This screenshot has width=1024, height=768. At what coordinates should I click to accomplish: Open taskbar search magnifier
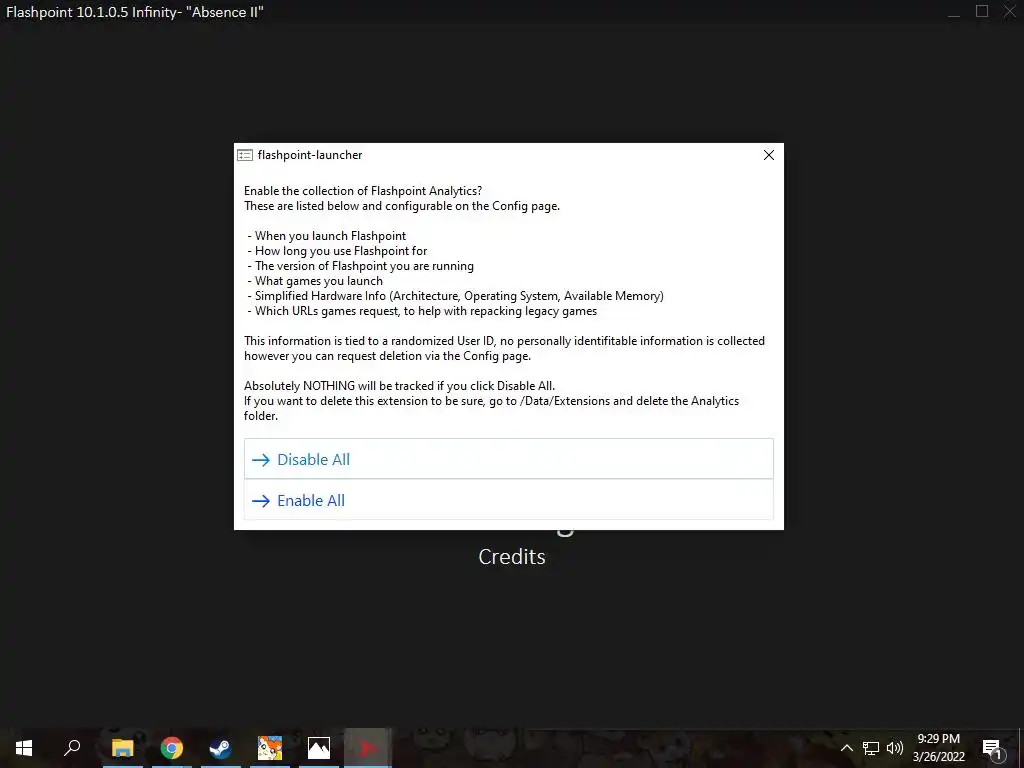click(x=72, y=748)
